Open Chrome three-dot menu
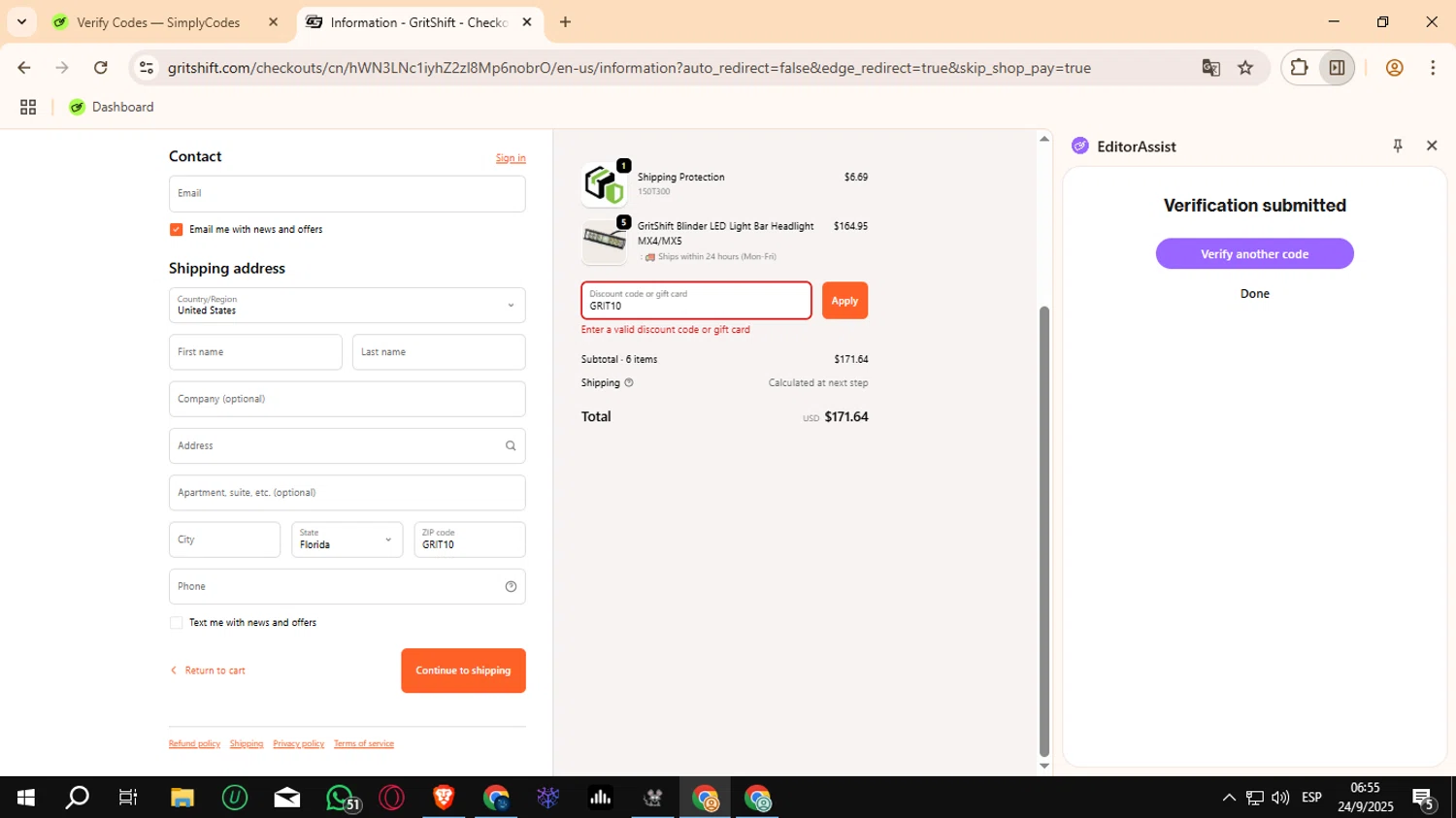This screenshot has width=1456, height=818. (x=1433, y=68)
